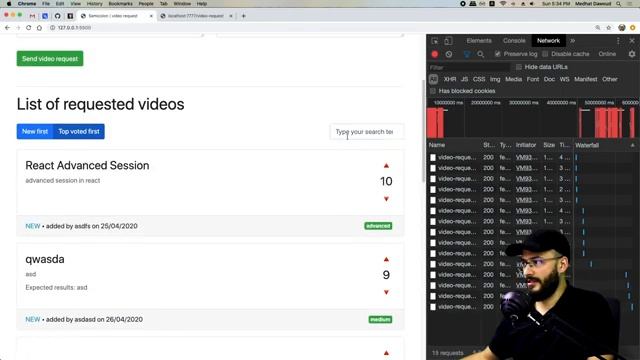Image resolution: width=640 pixels, height=360 pixels.
Task: Select the Network tab in DevTools
Action: pos(548,41)
